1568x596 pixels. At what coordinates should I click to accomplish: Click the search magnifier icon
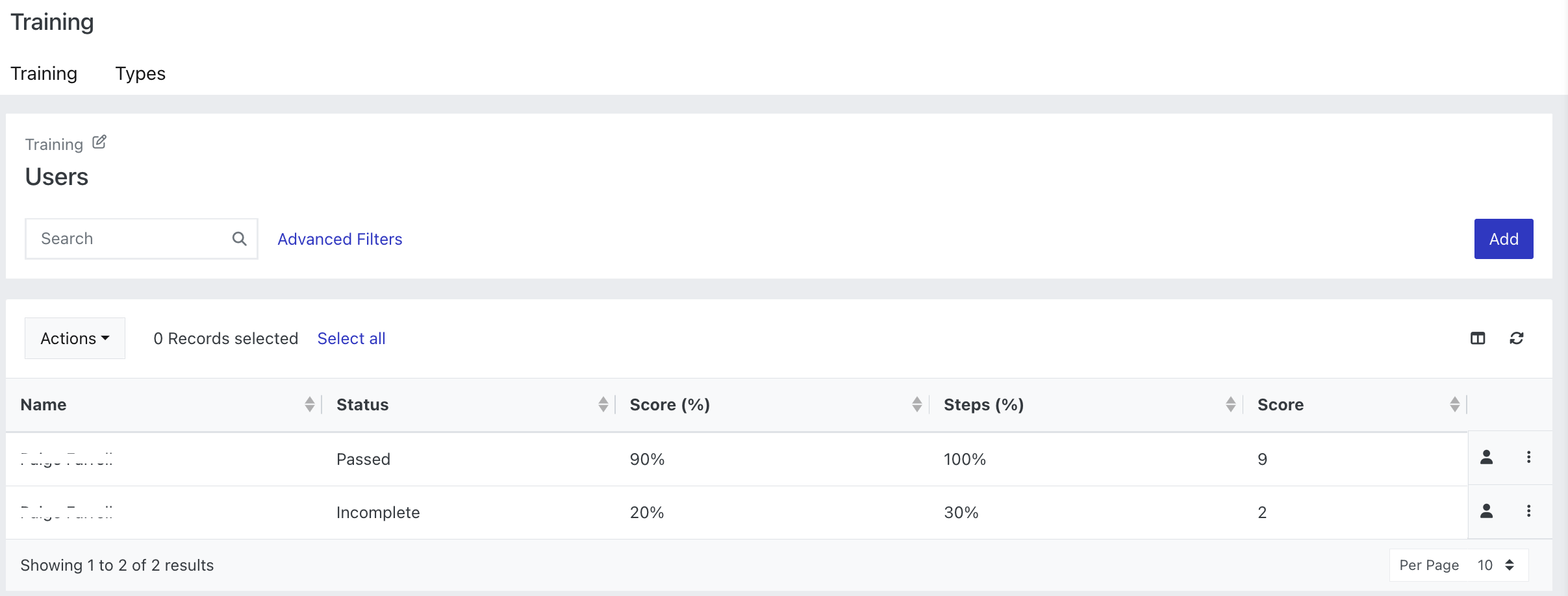(239, 239)
